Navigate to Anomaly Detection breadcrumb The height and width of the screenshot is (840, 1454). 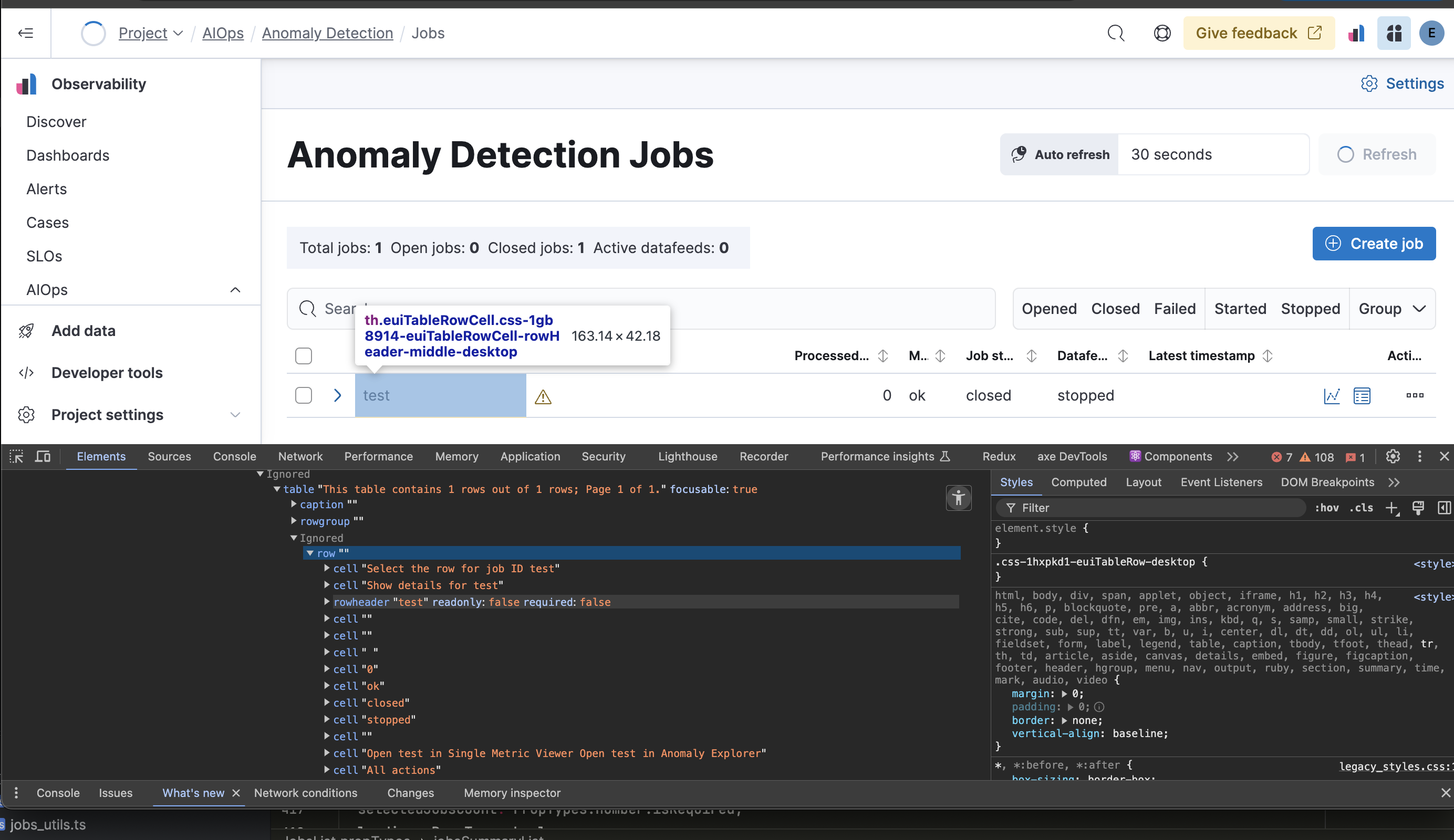click(x=327, y=34)
